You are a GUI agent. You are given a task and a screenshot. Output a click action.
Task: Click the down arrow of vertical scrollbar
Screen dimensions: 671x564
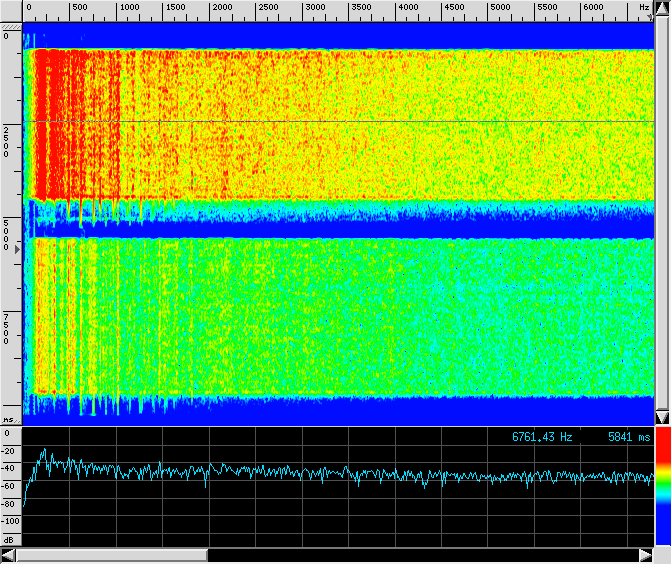(x=661, y=417)
